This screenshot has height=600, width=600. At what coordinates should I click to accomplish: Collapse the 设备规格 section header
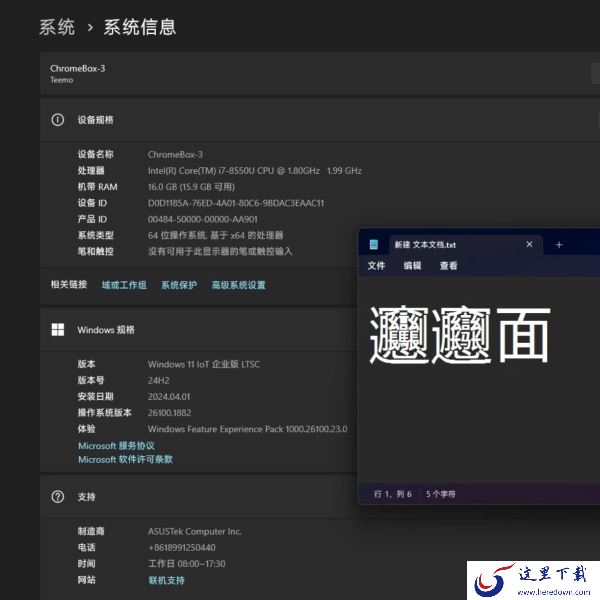320,120
